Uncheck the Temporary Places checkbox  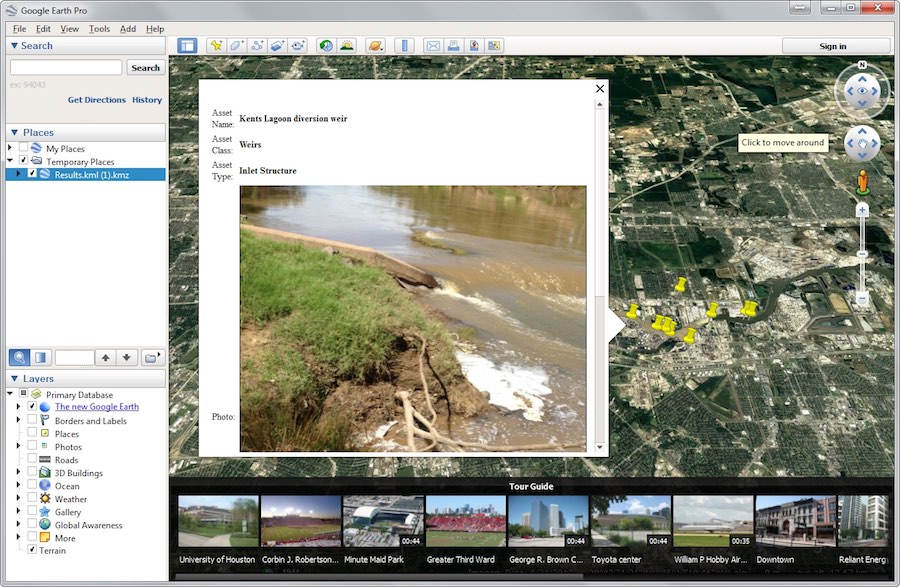(x=24, y=161)
